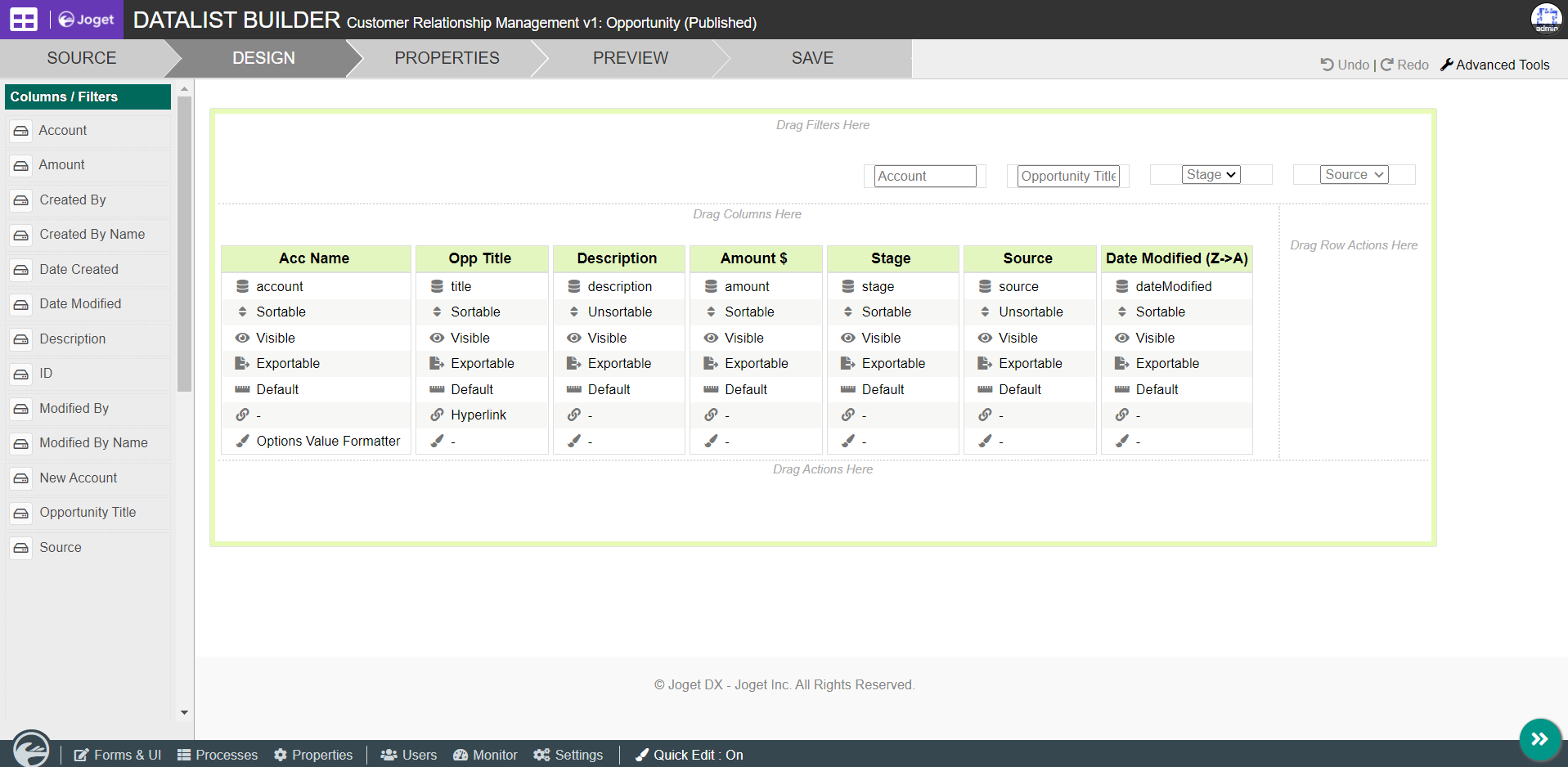
Task: Switch to the PREVIEW tab
Action: pos(630,58)
